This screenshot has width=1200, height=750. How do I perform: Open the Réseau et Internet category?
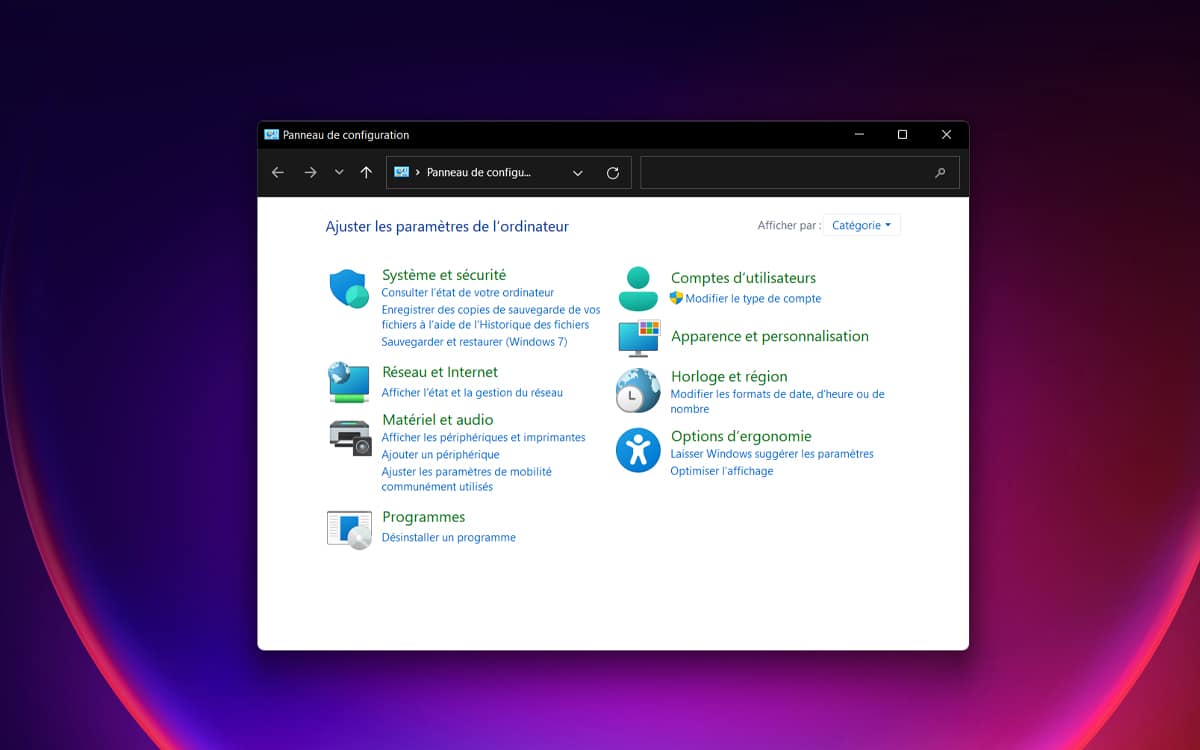point(440,372)
